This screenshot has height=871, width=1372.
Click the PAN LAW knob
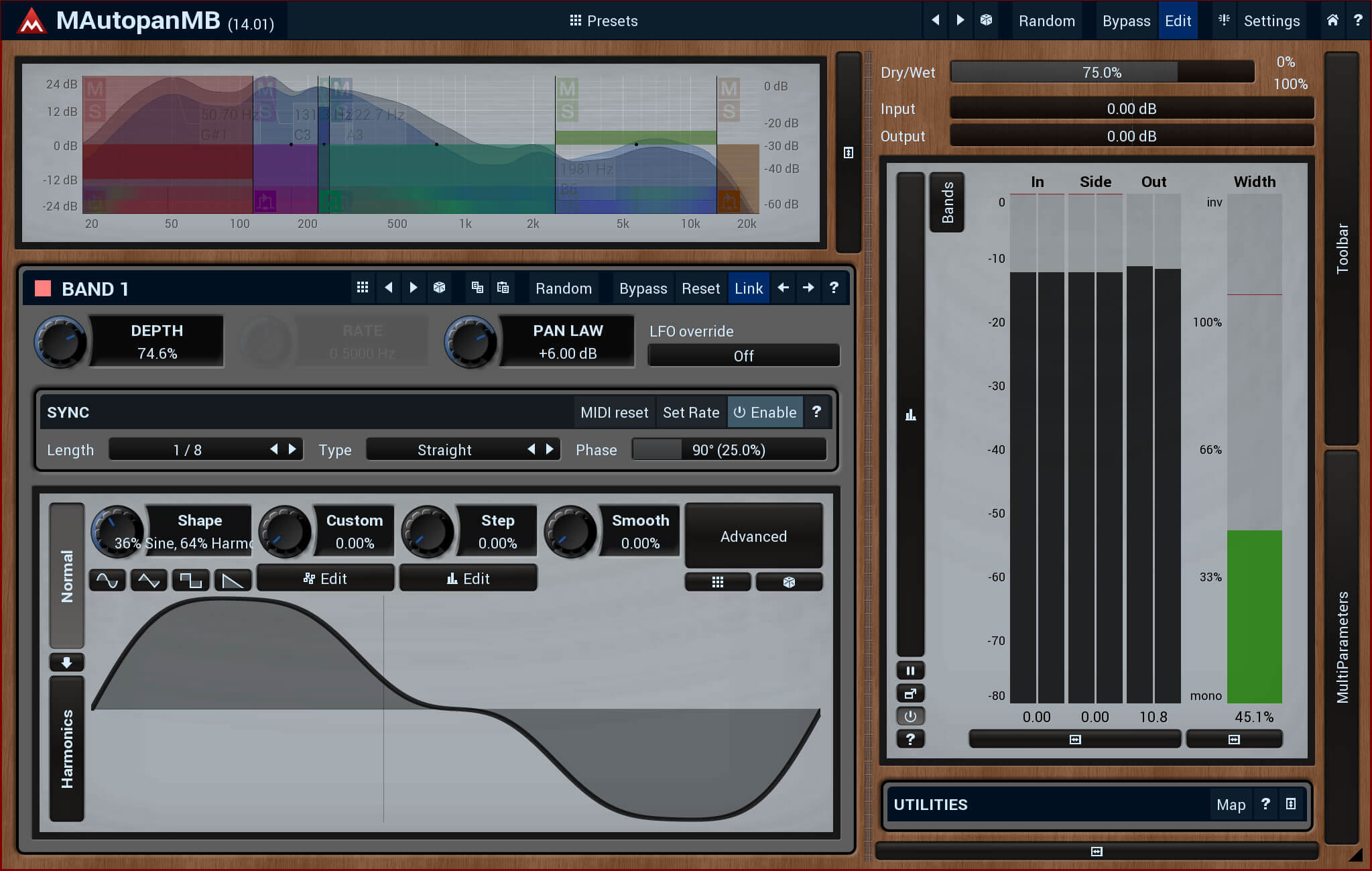pos(471,341)
